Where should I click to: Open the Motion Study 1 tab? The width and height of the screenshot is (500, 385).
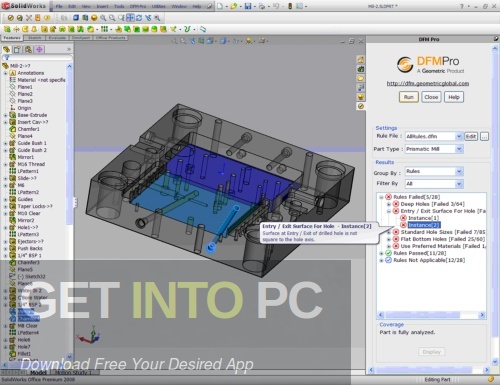click(x=72, y=372)
